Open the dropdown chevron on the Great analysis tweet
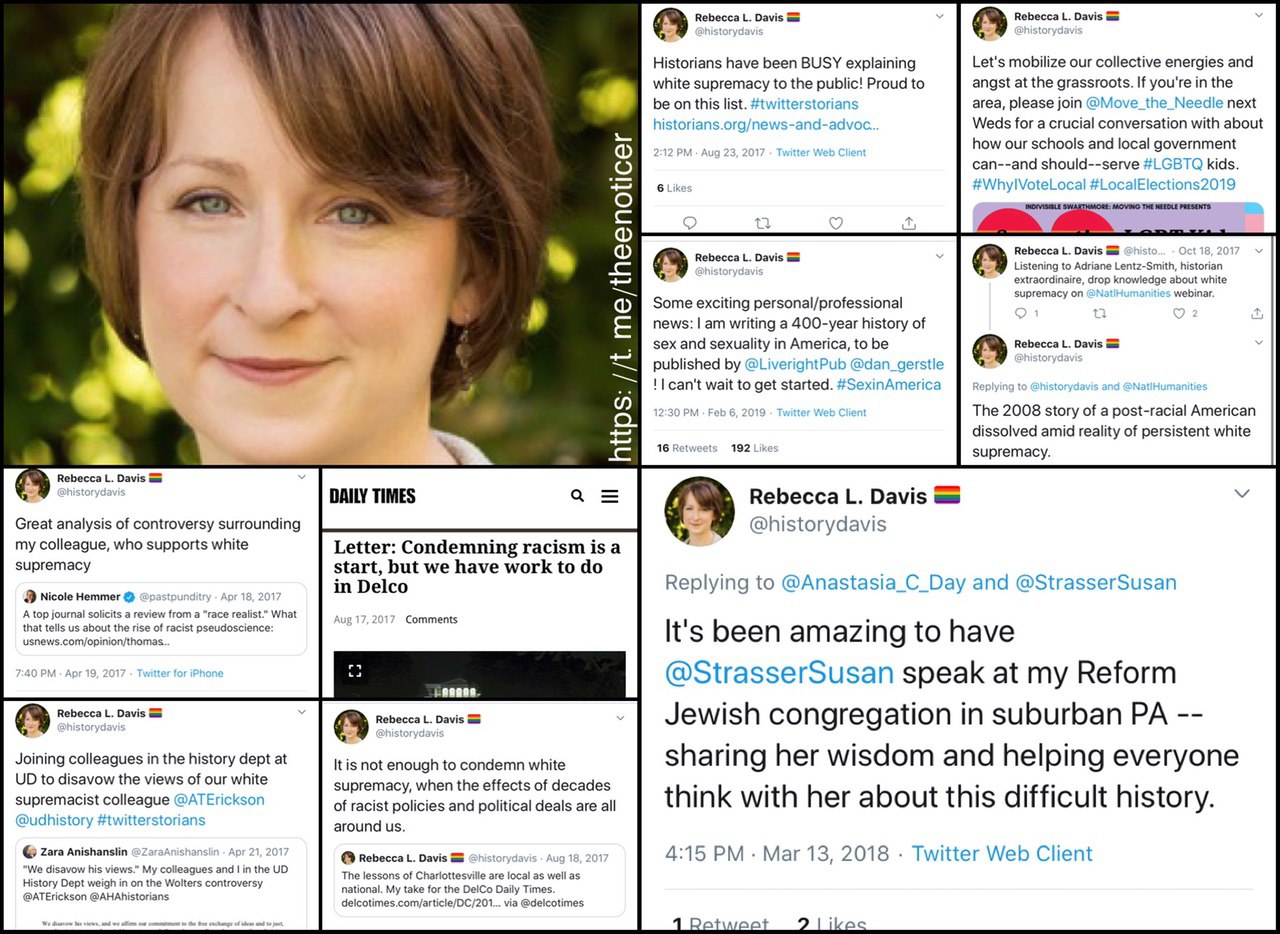This screenshot has width=1280, height=934. pos(302,477)
